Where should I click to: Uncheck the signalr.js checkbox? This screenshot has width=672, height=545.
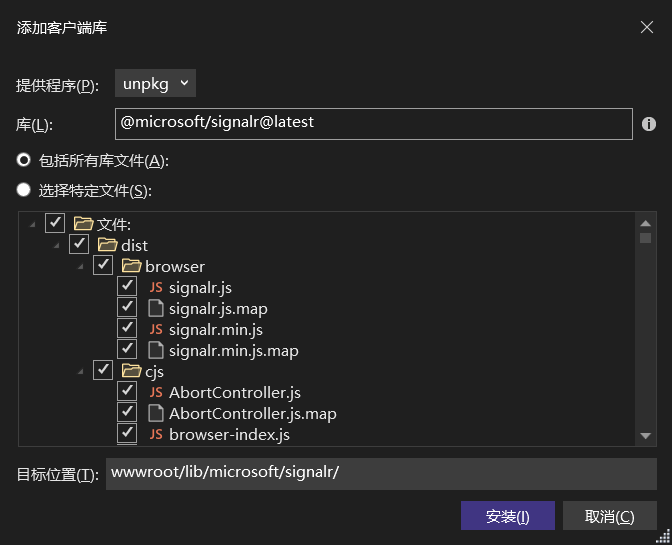point(127,286)
